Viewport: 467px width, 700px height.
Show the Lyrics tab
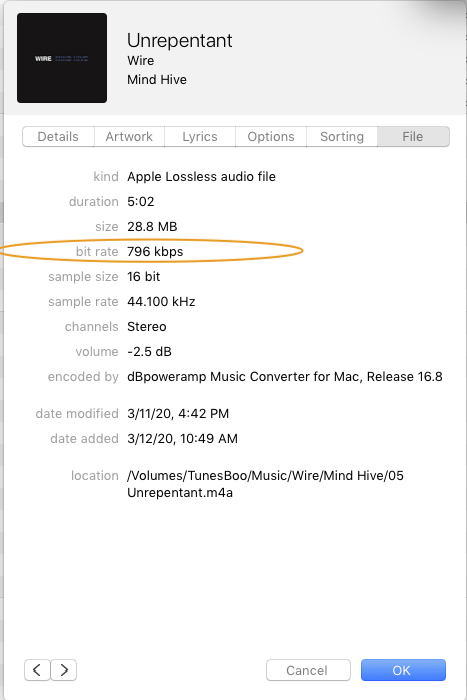[x=200, y=137]
